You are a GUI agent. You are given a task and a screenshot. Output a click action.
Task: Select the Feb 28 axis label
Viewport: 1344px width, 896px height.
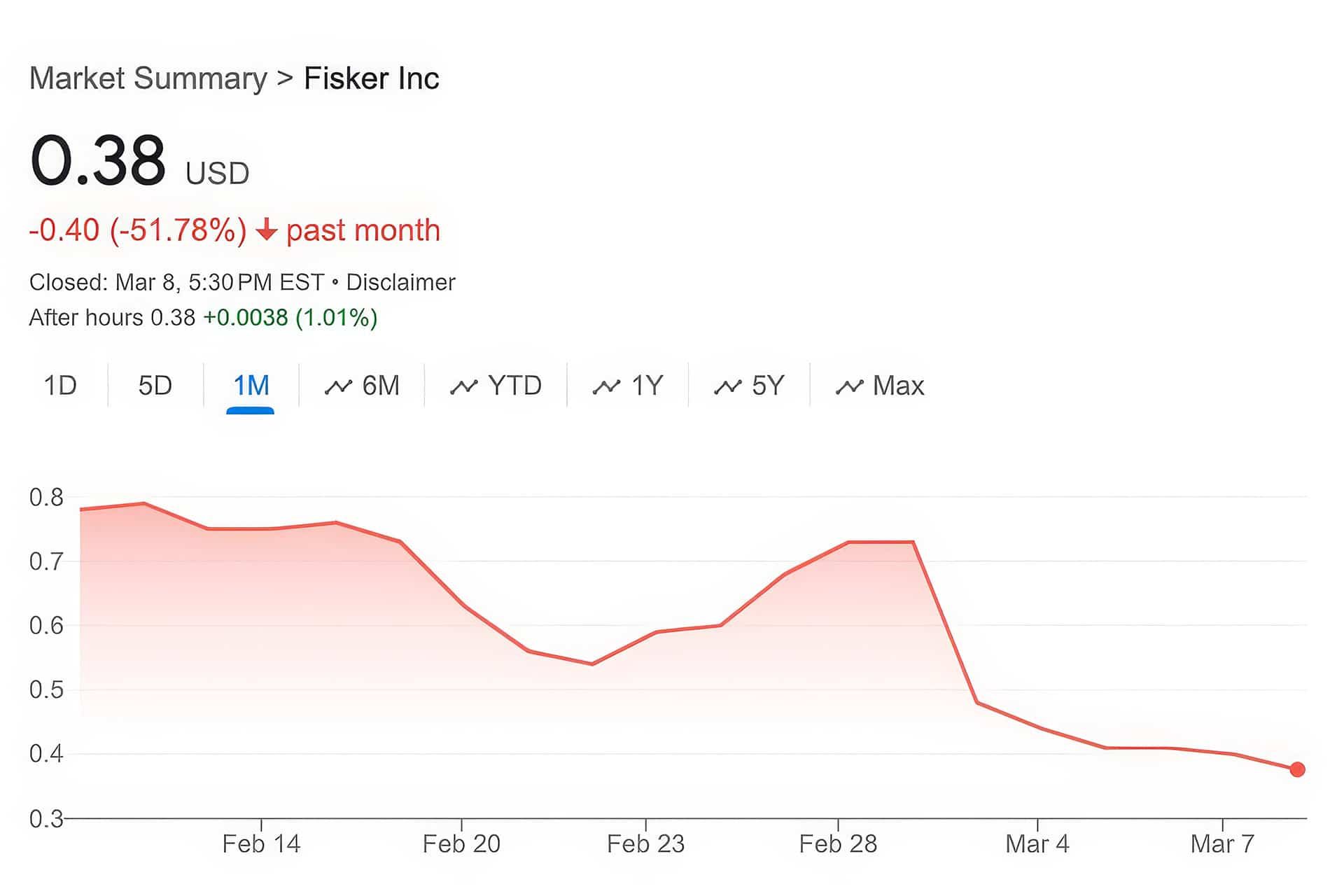pyautogui.click(x=838, y=843)
